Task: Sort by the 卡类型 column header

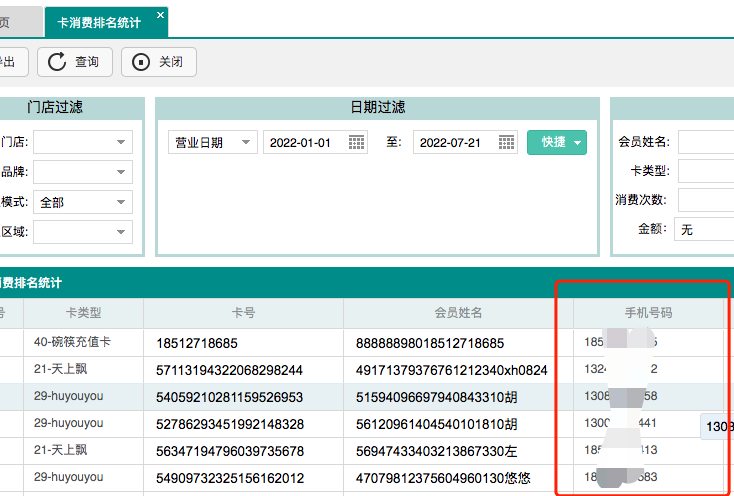Action: (x=83, y=313)
